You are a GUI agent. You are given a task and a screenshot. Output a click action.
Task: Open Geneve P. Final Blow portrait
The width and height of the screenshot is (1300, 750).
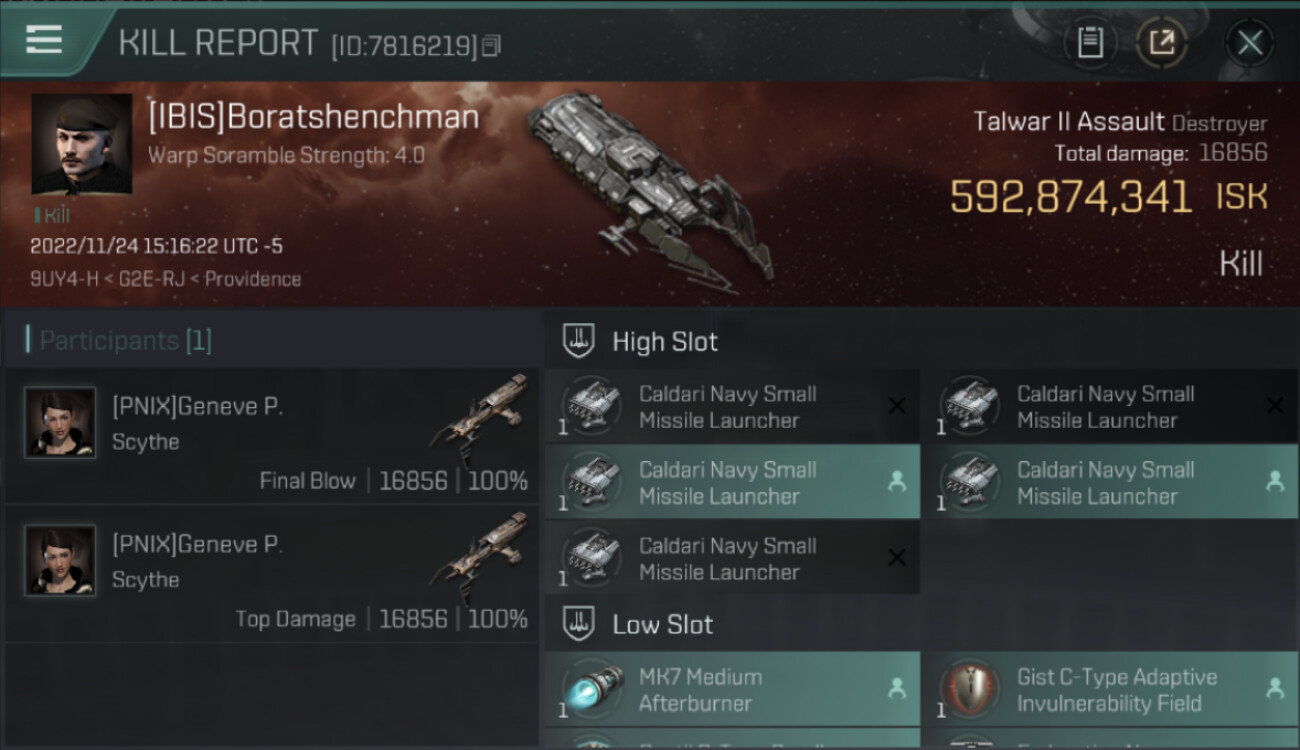coord(60,423)
